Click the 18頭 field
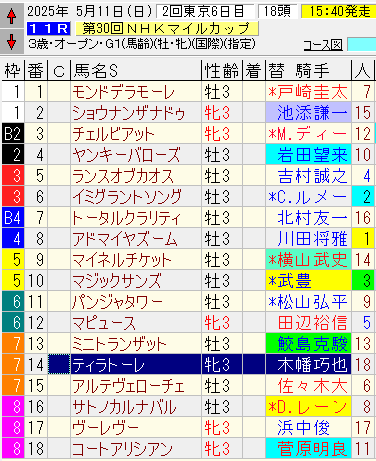 (277, 11)
